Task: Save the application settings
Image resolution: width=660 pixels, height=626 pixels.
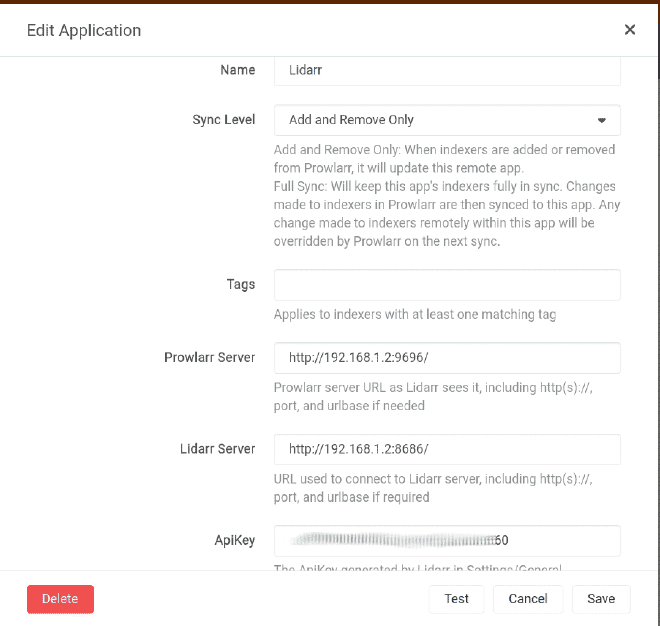Action: pos(601,599)
